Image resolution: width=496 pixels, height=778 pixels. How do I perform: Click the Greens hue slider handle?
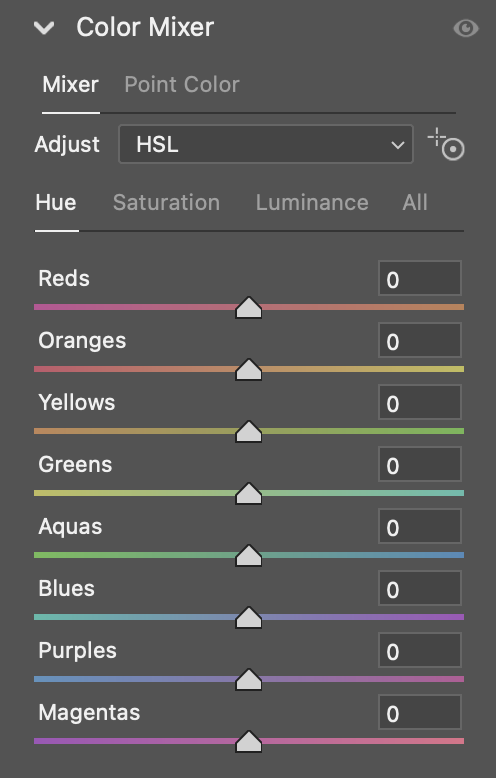pyautogui.click(x=248, y=494)
